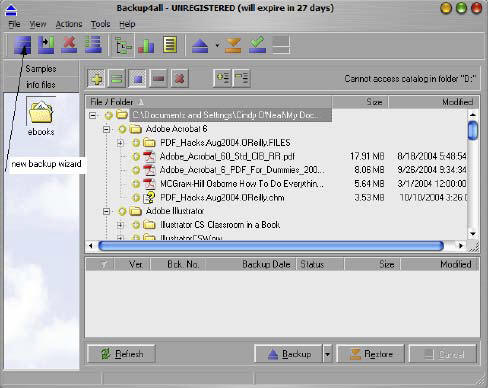Image resolution: width=488 pixels, height=388 pixels.
Task: Open the Actions menu
Action: [x=69, y=24]
